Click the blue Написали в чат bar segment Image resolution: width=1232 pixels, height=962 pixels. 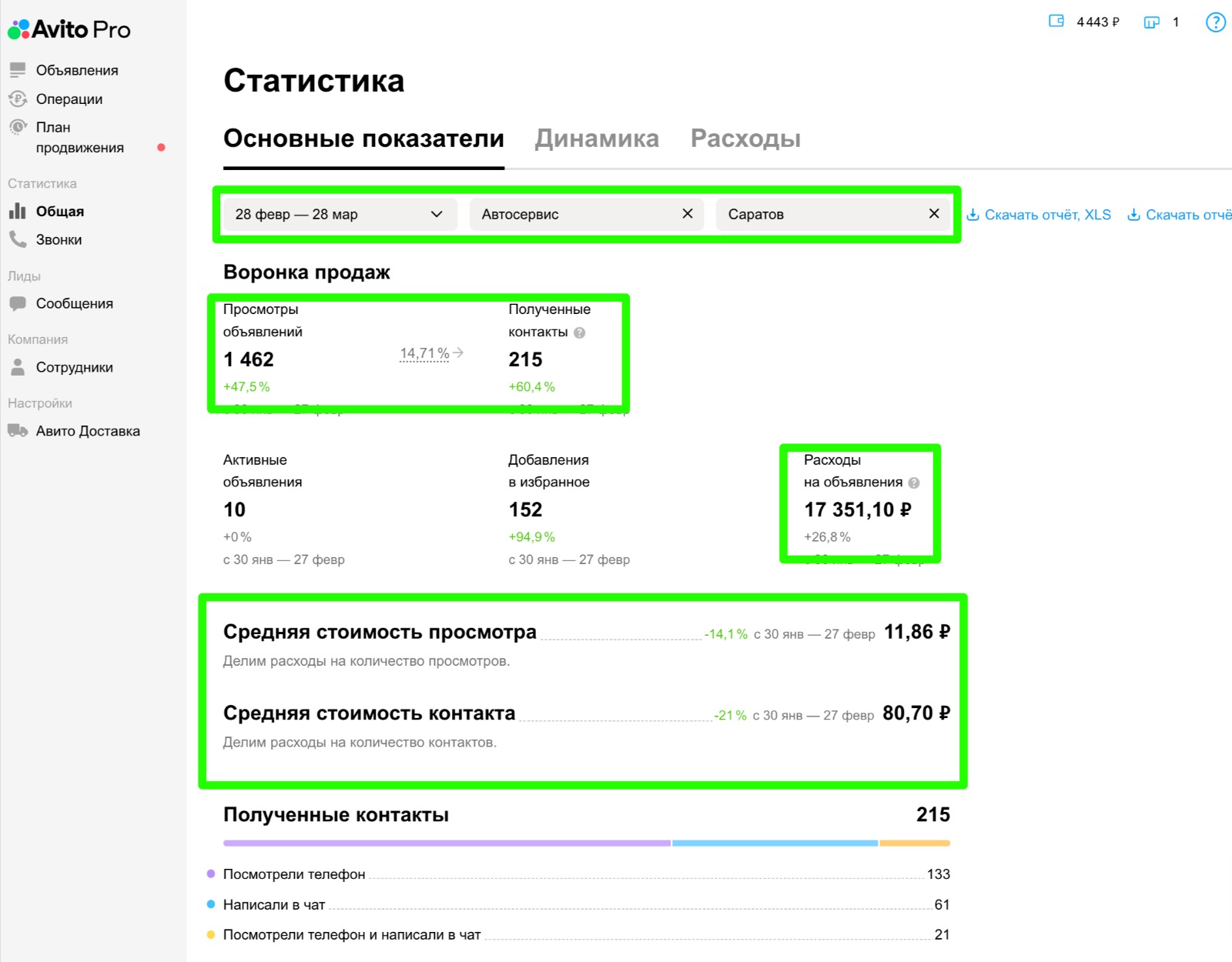(x=775, y=843)
